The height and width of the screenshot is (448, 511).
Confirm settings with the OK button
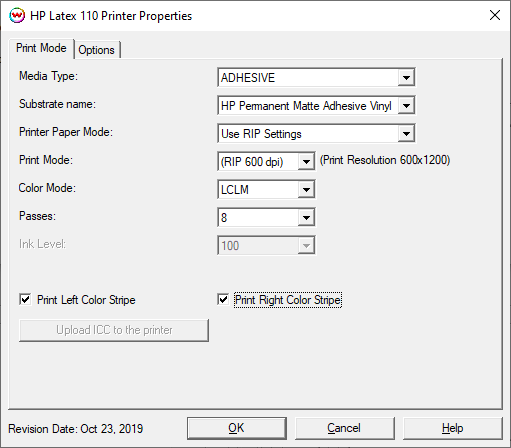point(236,428)
